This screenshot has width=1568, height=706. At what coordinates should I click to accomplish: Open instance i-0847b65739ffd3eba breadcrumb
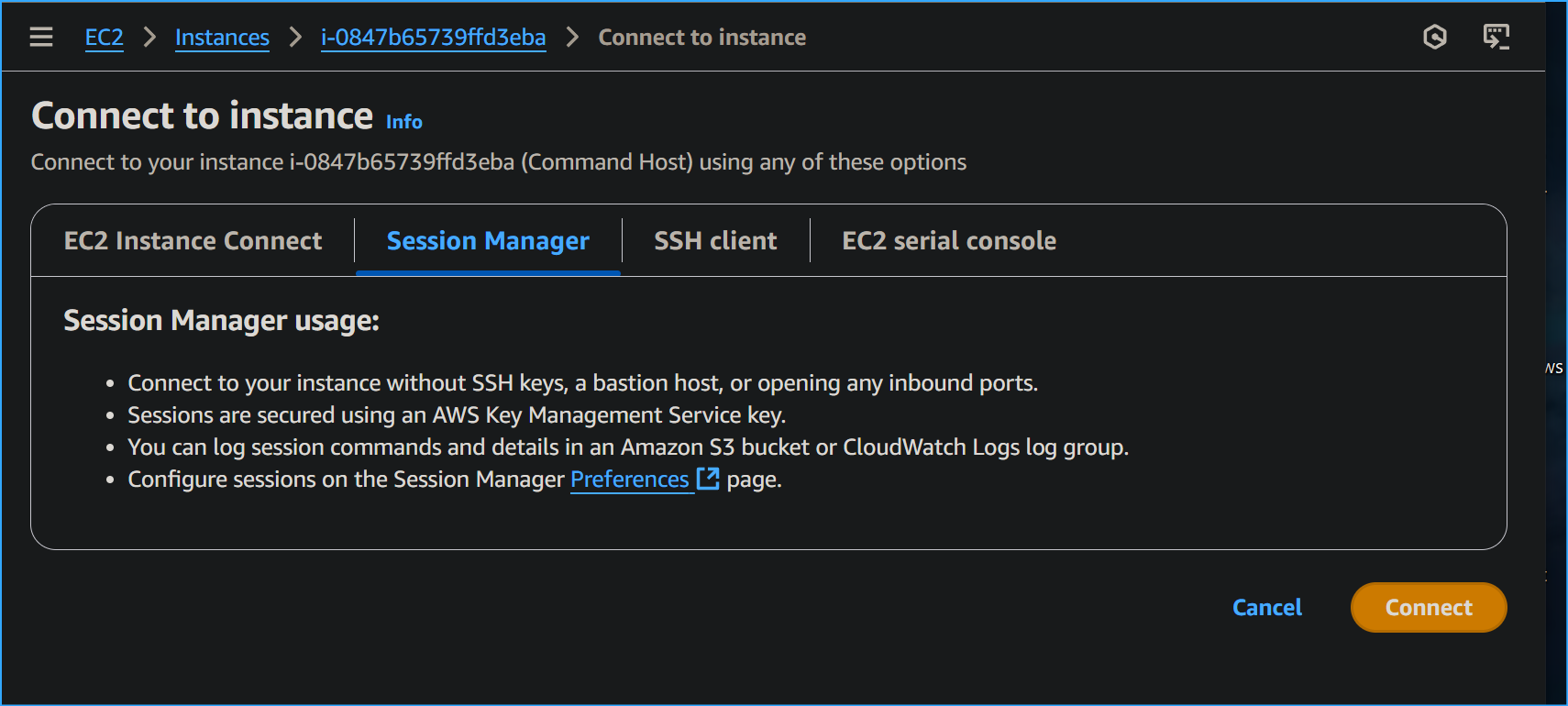(433, 38)
